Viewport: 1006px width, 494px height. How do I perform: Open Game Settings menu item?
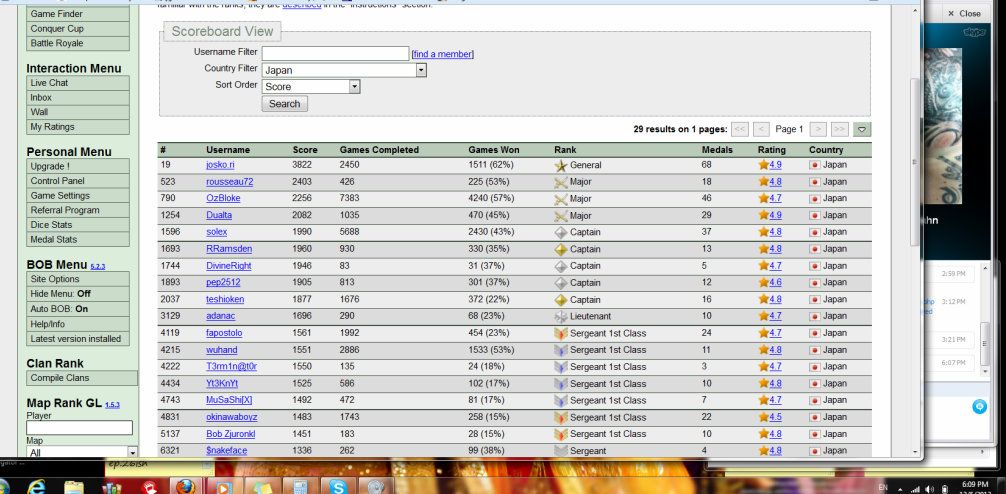point(78,196)
